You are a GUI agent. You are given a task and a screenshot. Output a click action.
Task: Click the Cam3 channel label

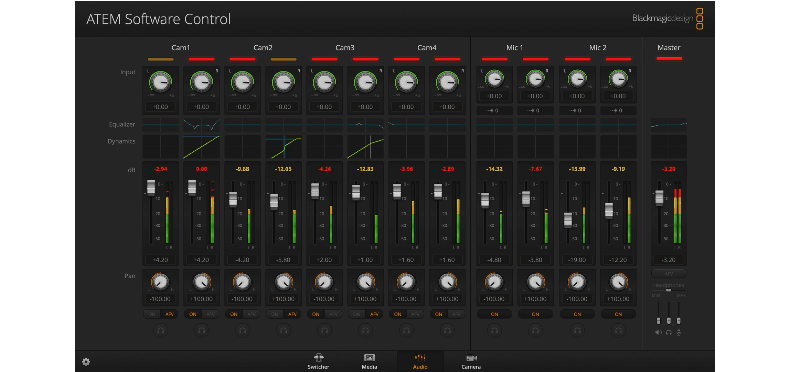345,48
